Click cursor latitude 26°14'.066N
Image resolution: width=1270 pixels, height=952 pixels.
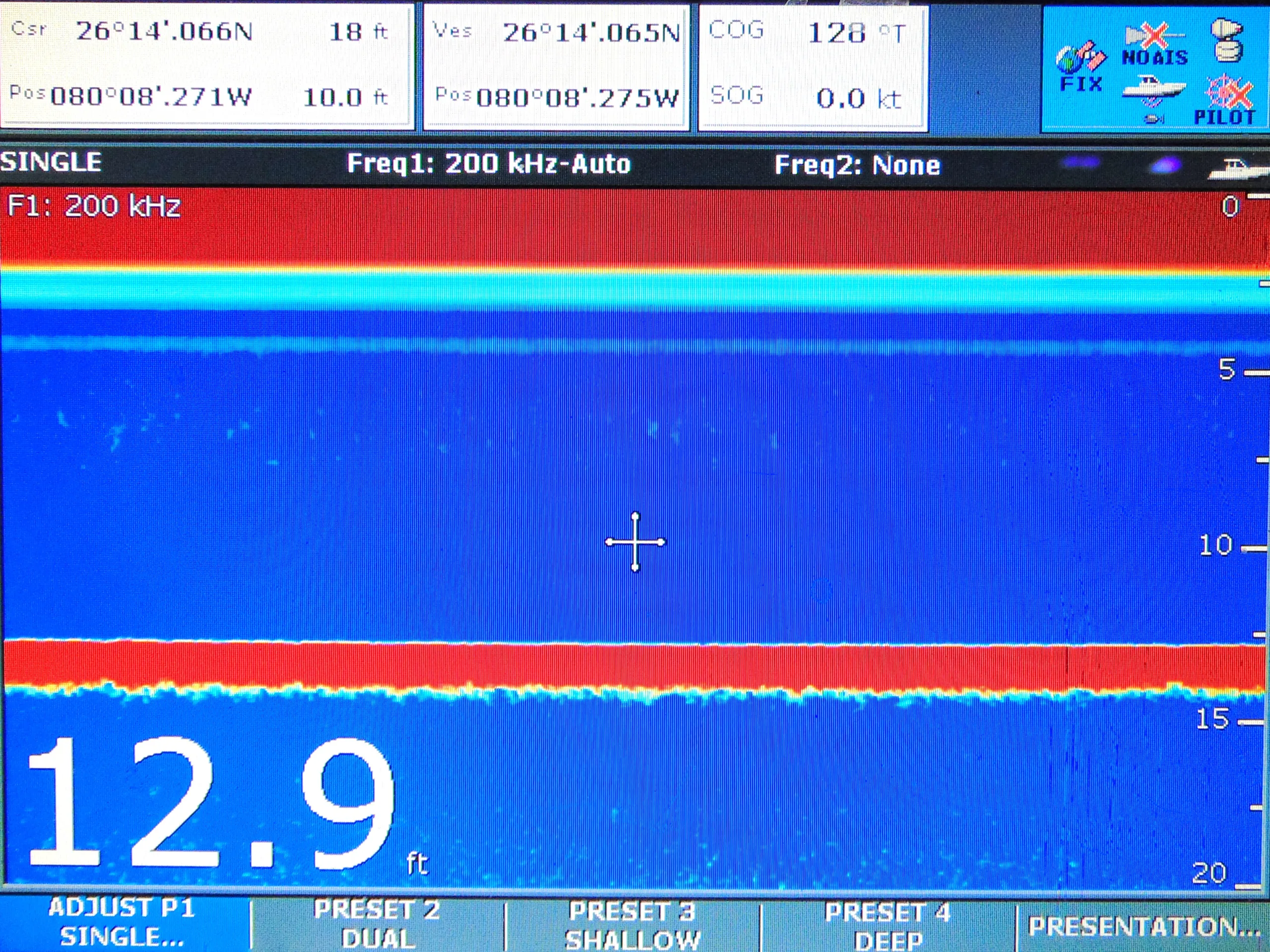click(164, 31)
